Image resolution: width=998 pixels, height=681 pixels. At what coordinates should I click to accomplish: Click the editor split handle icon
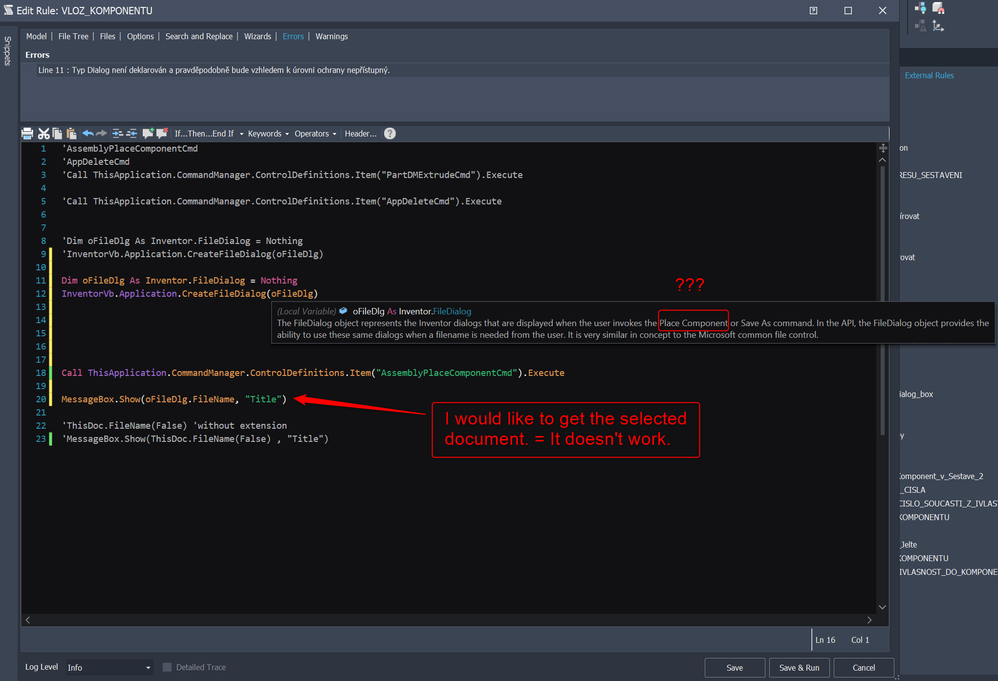(x=883, y=148)
